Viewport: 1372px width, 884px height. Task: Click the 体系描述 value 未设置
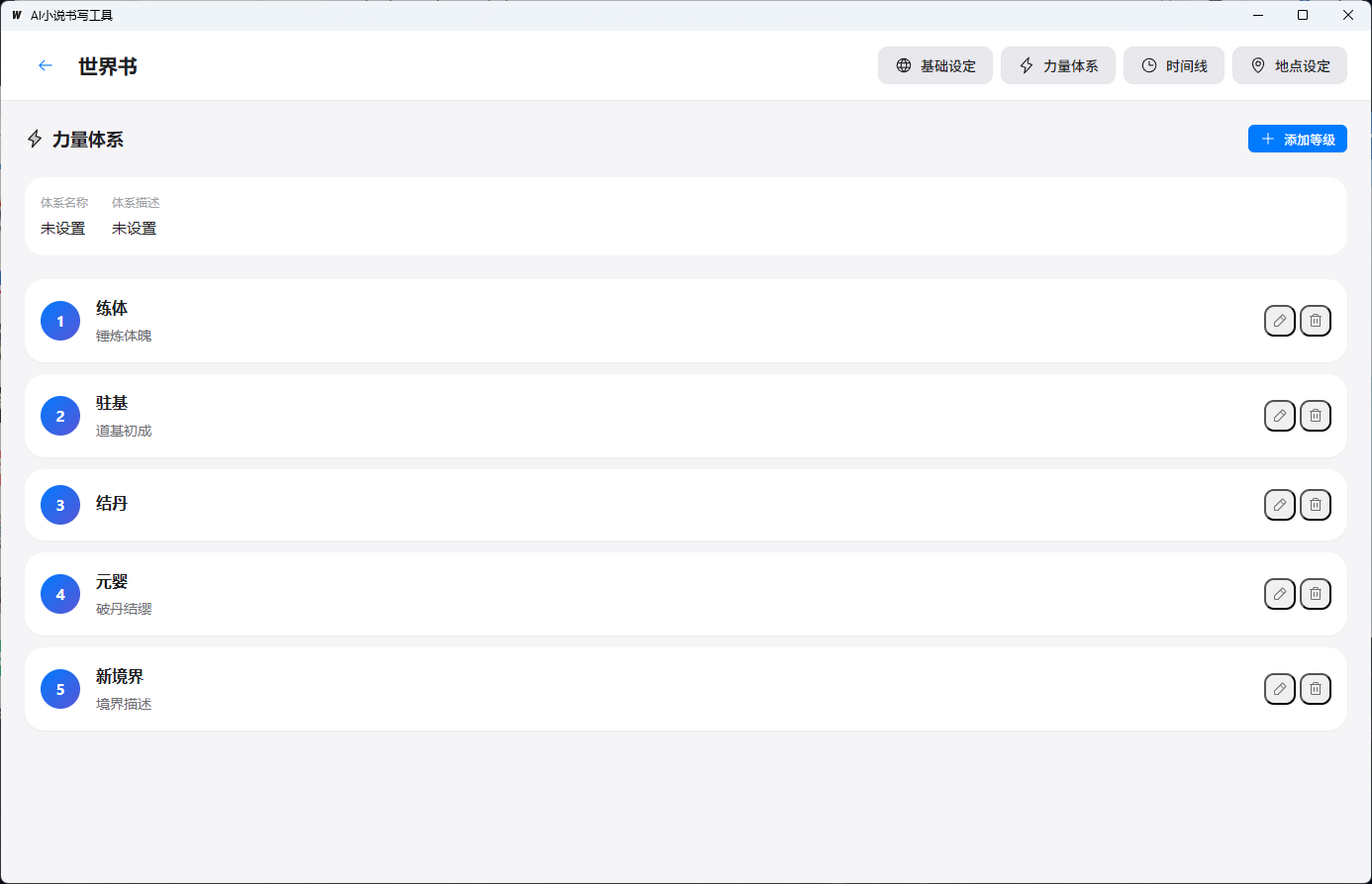[x=135, y=229]
